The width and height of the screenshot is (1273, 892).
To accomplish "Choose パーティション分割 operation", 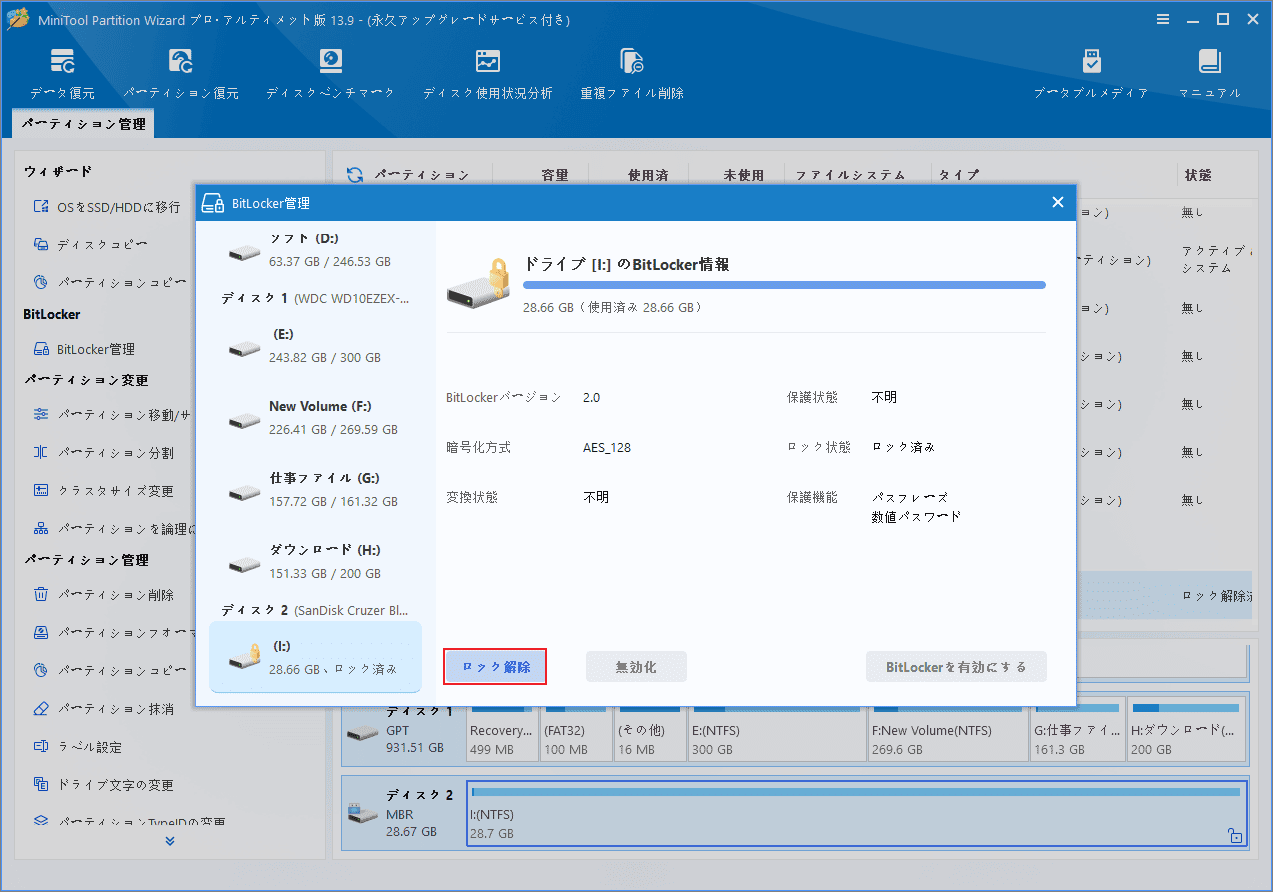I will point(103,453).
